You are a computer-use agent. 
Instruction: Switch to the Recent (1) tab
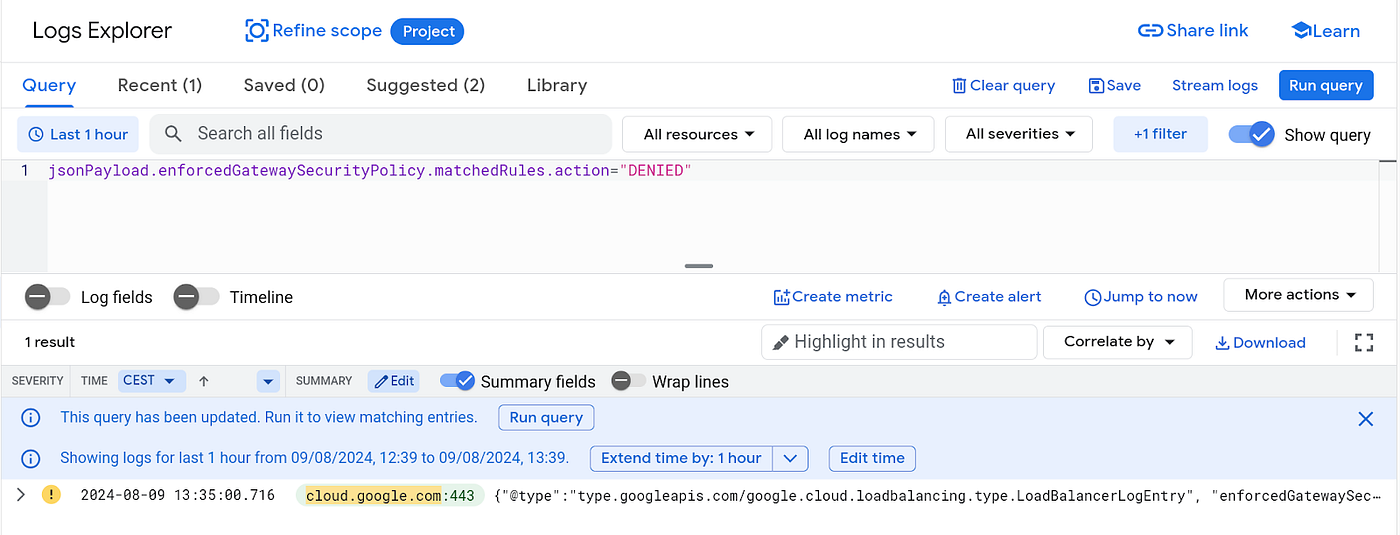tap(160, 86)
